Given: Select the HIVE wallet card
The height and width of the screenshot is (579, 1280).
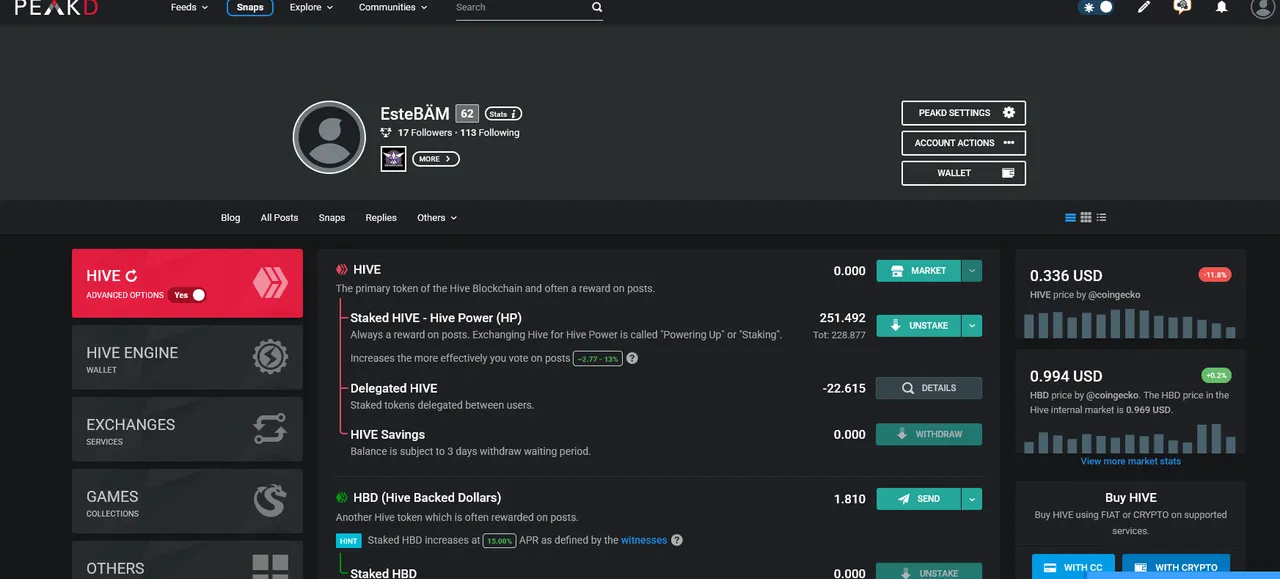Looking at the screenshot, I should pyautogui.click(x=187, y=283).
